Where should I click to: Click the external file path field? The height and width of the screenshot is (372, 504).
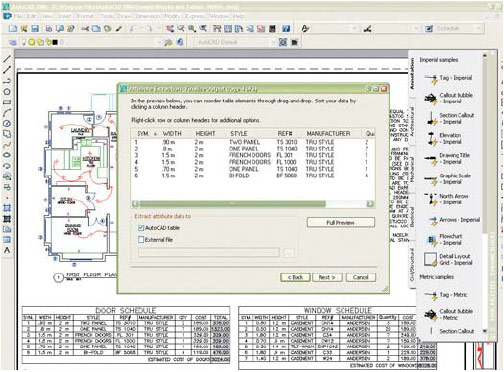(209, 253)
